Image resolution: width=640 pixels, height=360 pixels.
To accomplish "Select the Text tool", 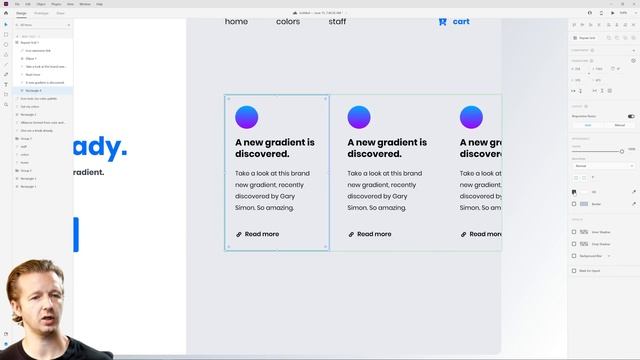I will [6, 84].
